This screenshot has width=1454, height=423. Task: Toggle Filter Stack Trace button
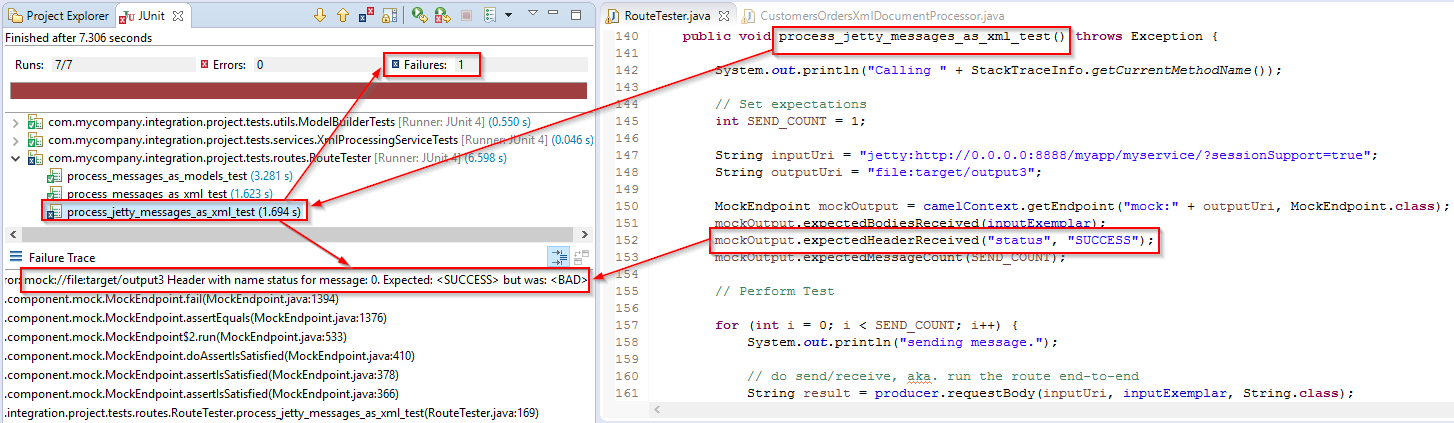[561, 257]
